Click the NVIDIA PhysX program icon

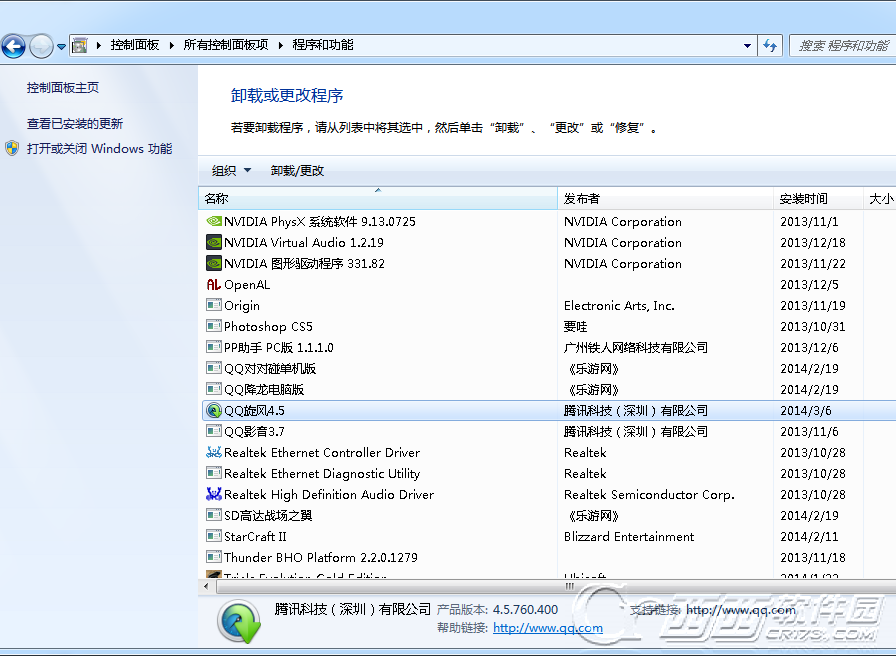(214, 221)
